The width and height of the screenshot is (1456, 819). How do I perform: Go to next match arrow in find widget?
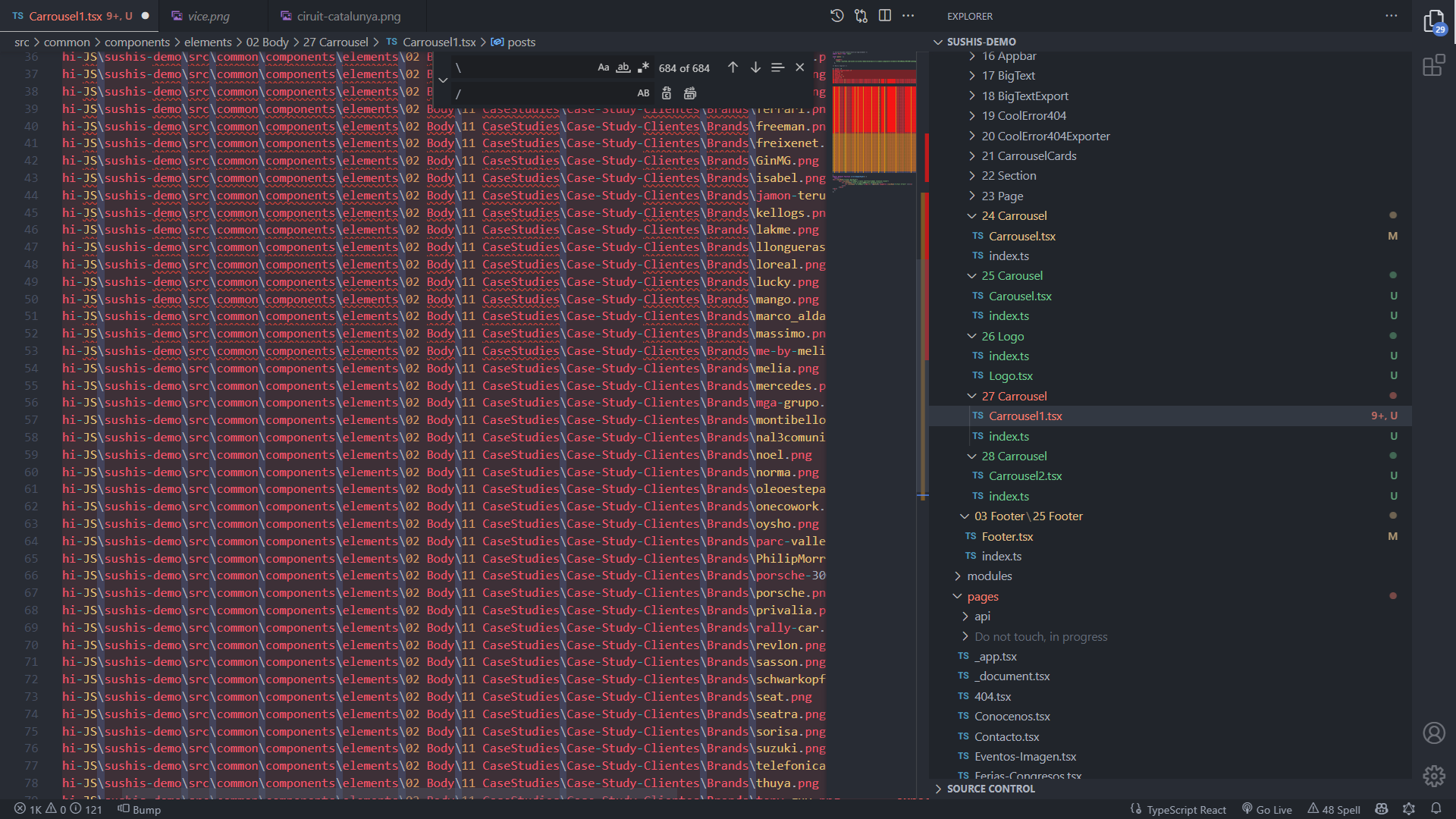tap(755, 67)
